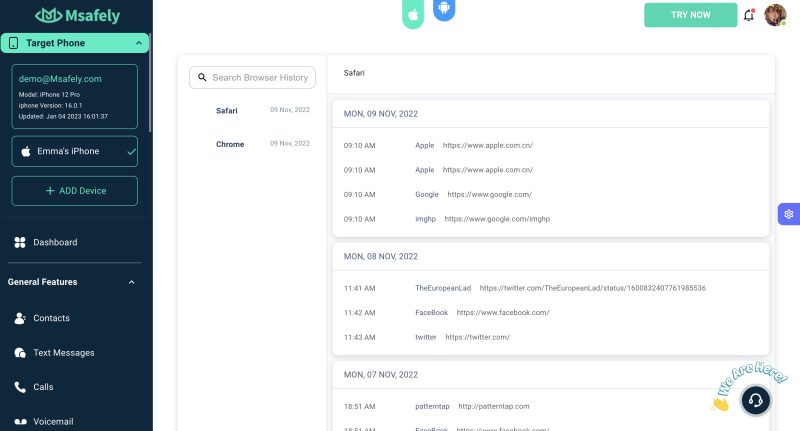Image resolution: width=800 pixels, height=431 pixels.
Task: Click the patterntap page title
Action: (432, 407)
